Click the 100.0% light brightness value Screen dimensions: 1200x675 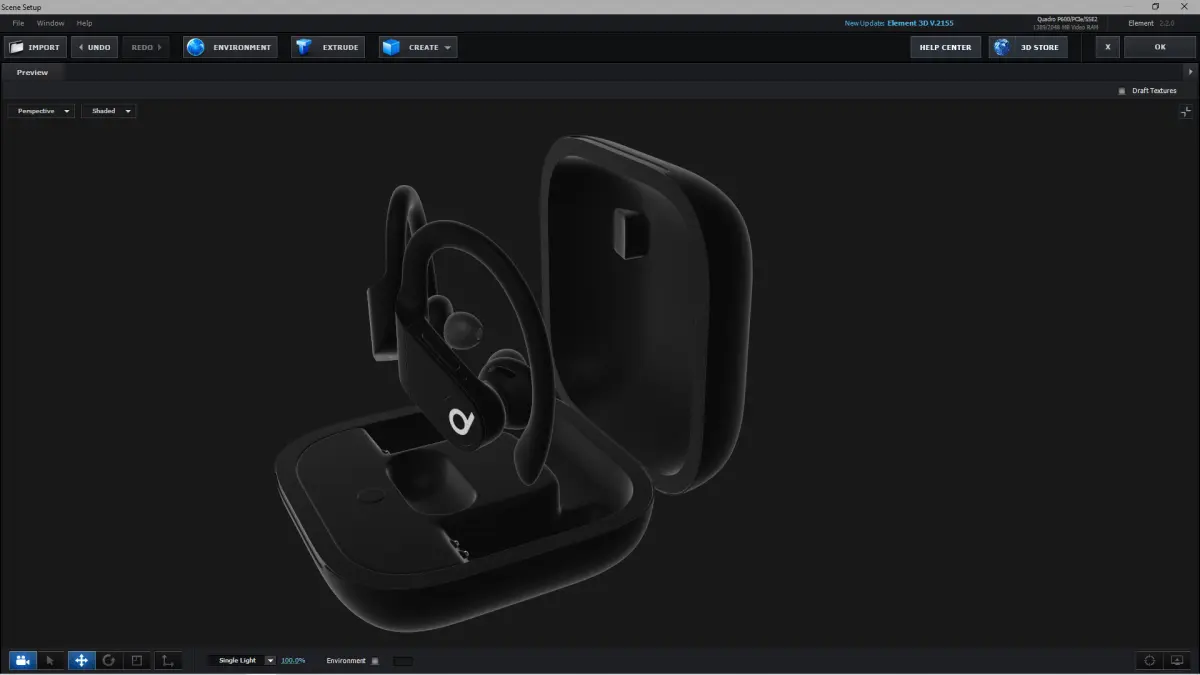click(293, 661)
